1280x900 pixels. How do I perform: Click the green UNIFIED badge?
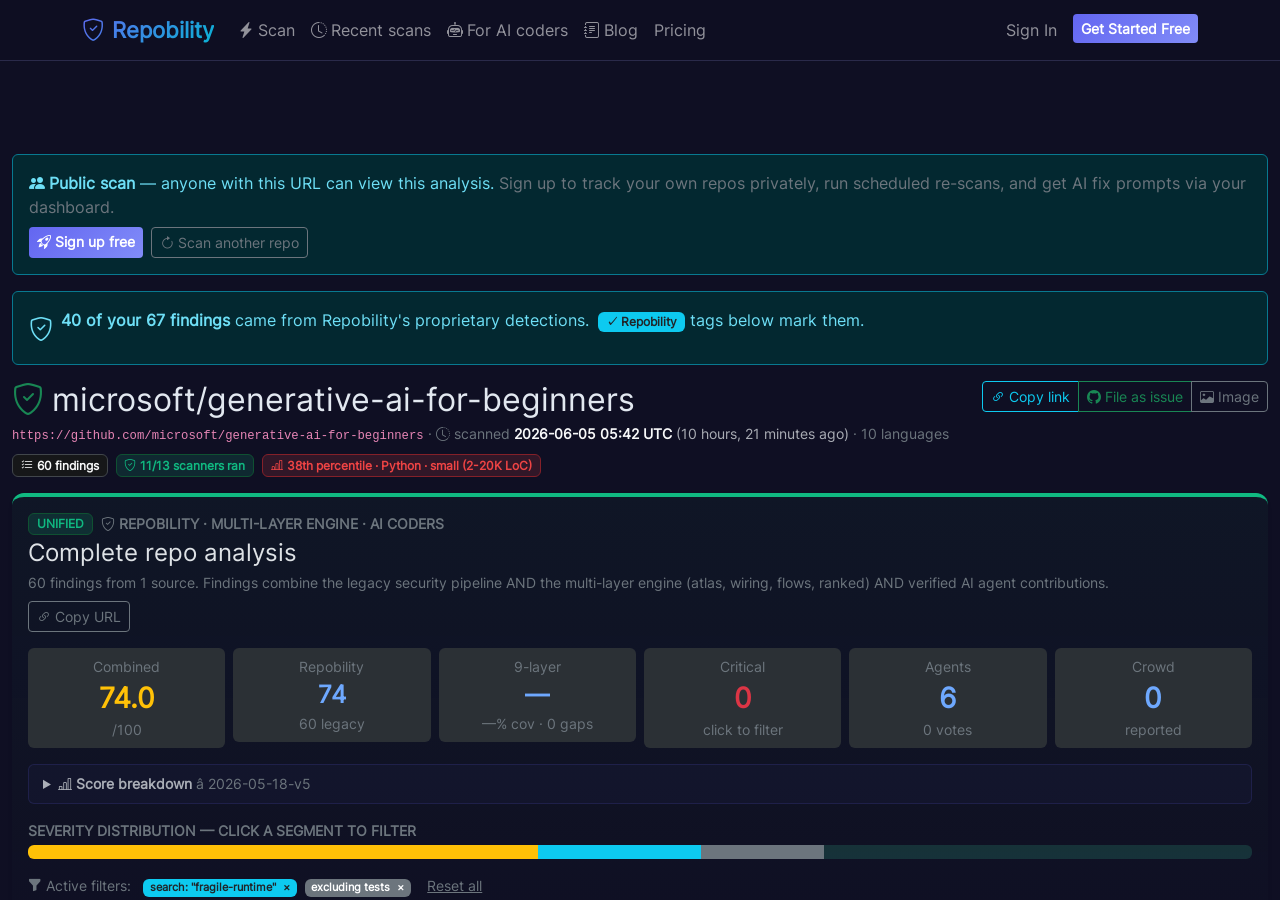click(60, 523)
